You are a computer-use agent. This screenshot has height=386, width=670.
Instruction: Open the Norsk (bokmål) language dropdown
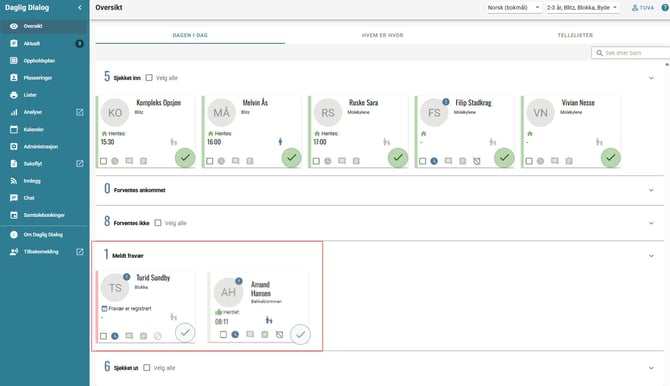point(514,8)
